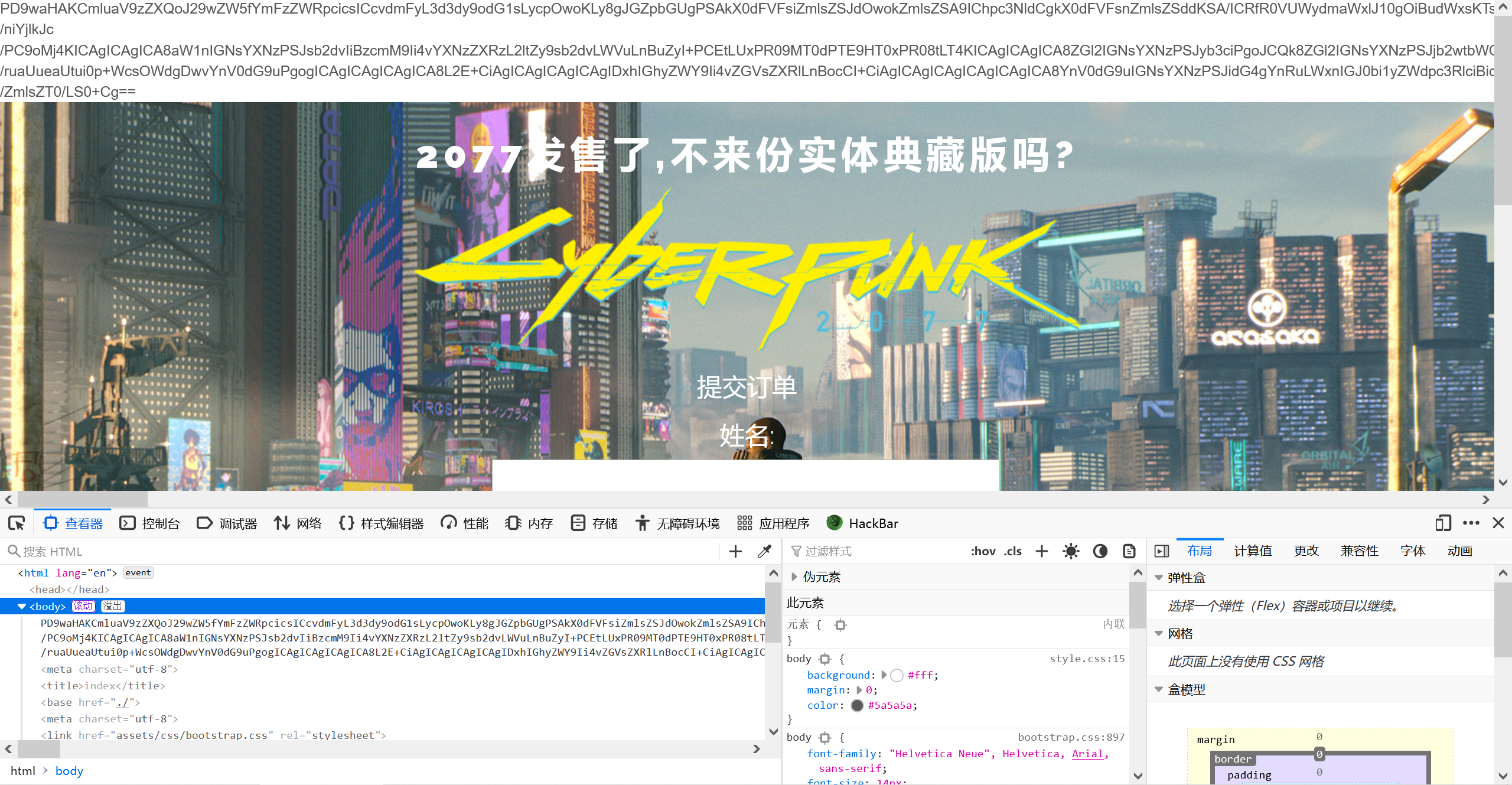1512x785 pixels.
Task: Expand the 伪元素 pseudo-elements section
Action: click(794, 577)
